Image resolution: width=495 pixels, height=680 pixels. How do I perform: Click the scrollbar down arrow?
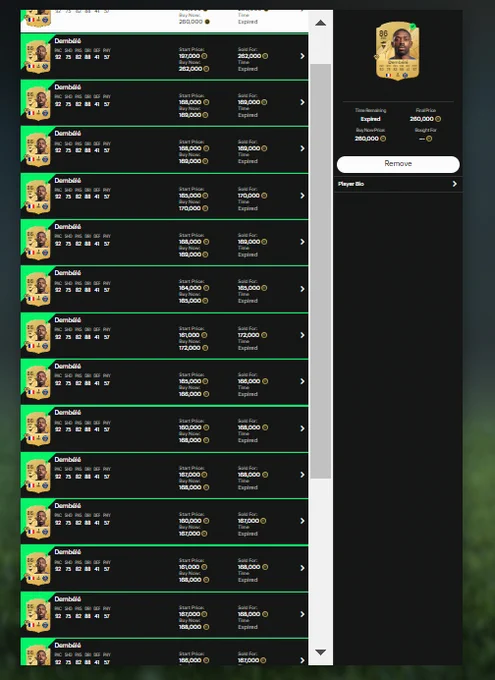(x=321, y=652)
